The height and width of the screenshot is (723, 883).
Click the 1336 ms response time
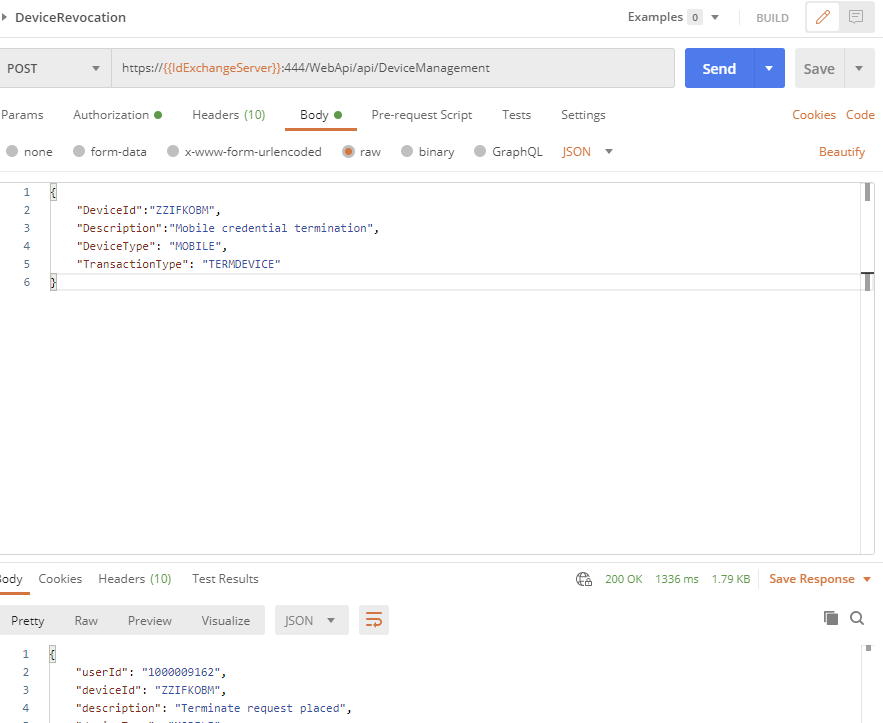pos(676,579)
